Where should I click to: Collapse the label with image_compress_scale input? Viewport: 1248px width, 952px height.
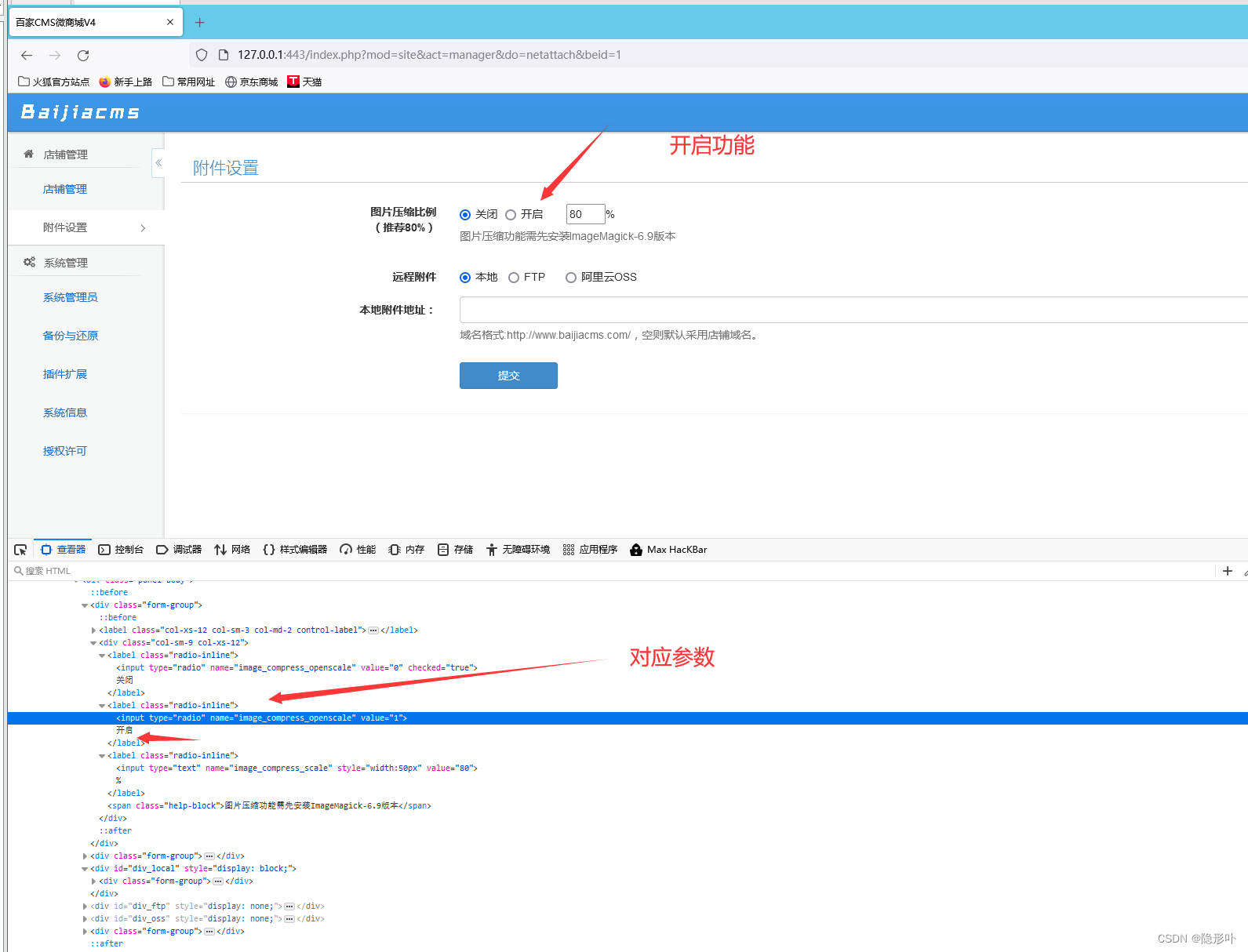coord(102,756)
